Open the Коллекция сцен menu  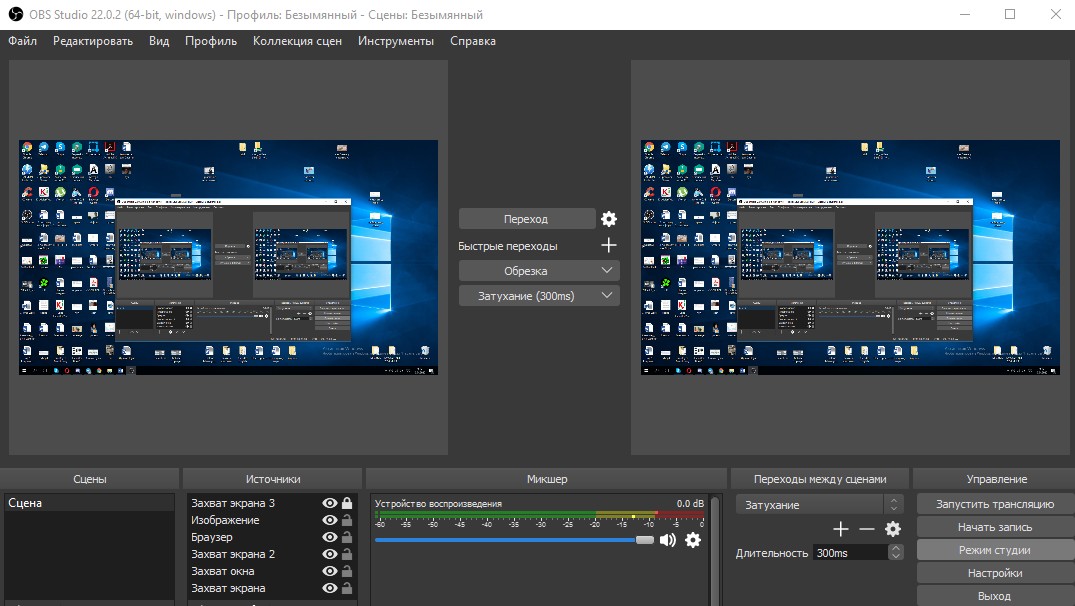tap(297, 41)
